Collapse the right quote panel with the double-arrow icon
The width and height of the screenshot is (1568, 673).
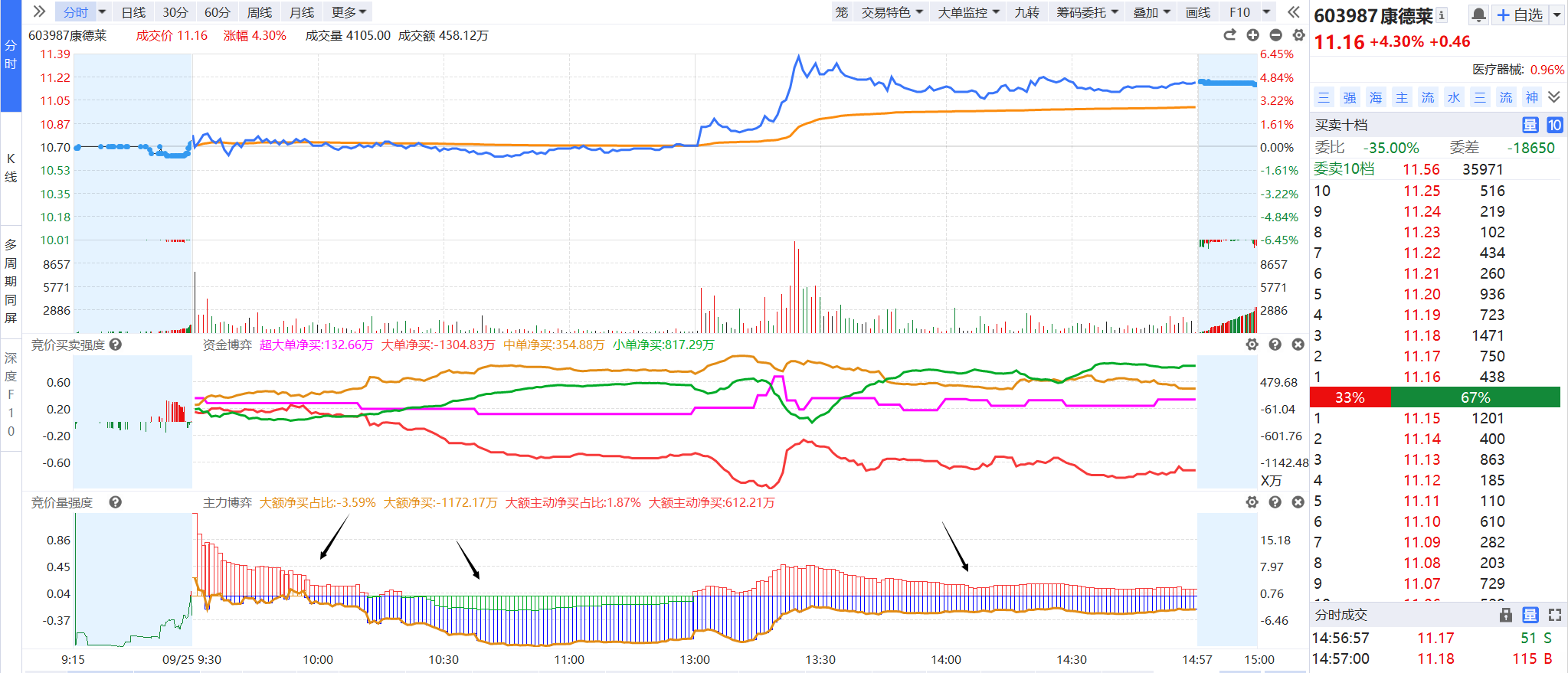[x=1294, y=11]
